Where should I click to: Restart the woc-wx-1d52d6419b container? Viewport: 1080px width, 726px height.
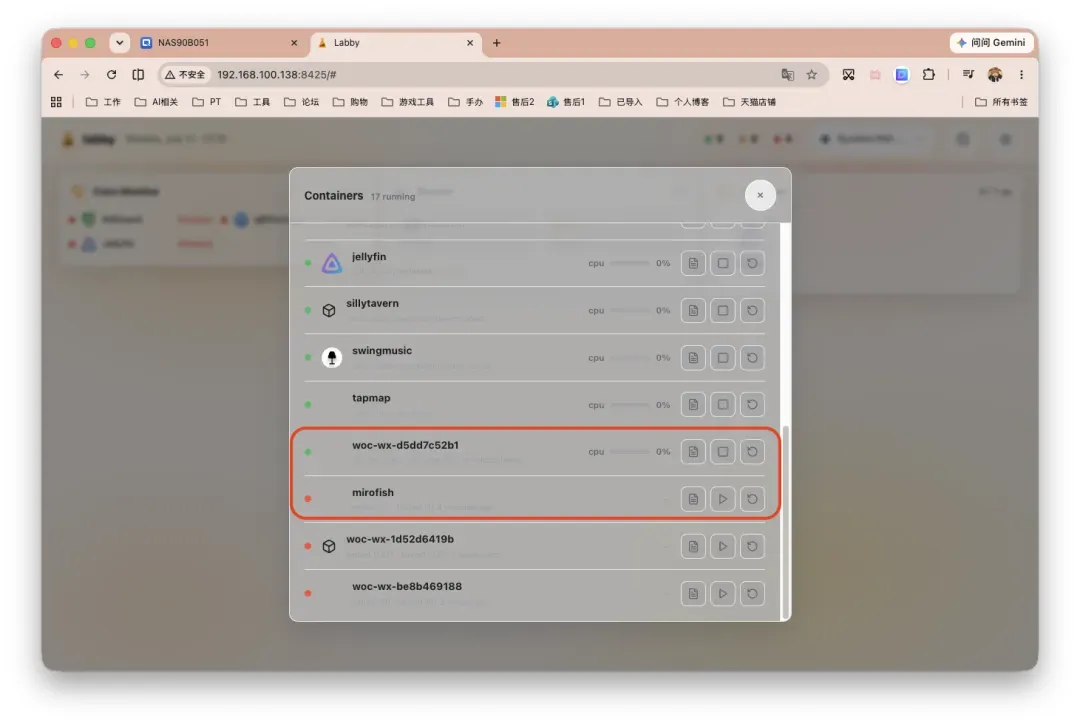(x=752, y=546)
